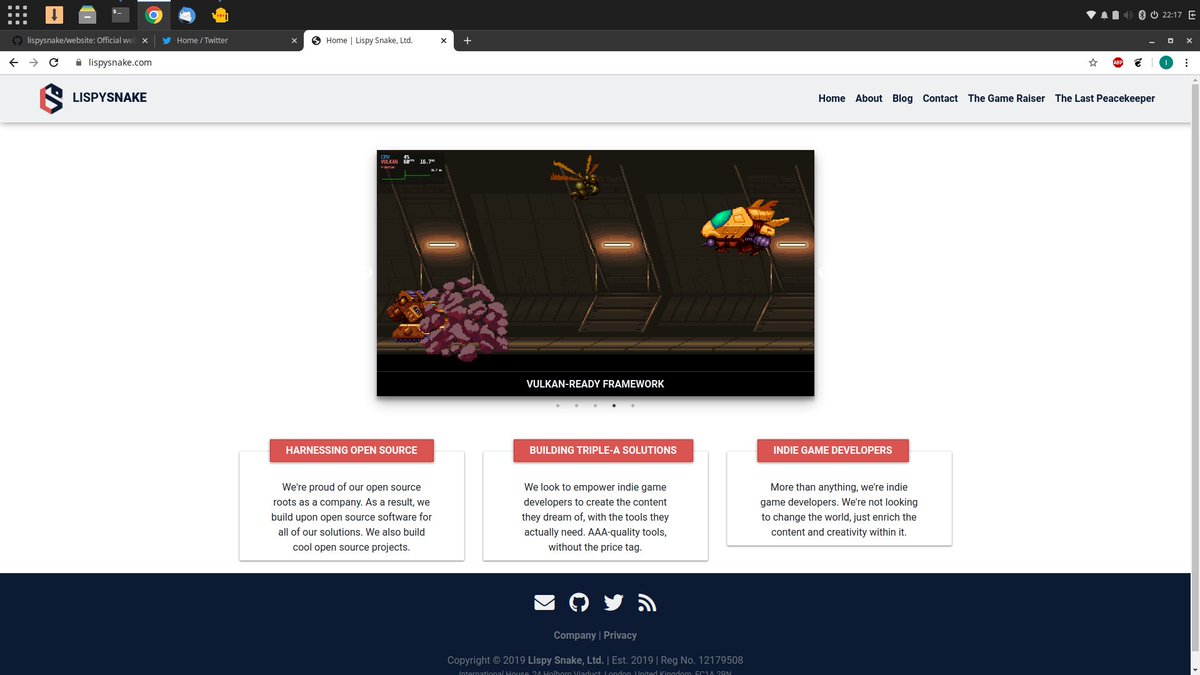Open the RSS feed icon in the footer

(647, 602)
